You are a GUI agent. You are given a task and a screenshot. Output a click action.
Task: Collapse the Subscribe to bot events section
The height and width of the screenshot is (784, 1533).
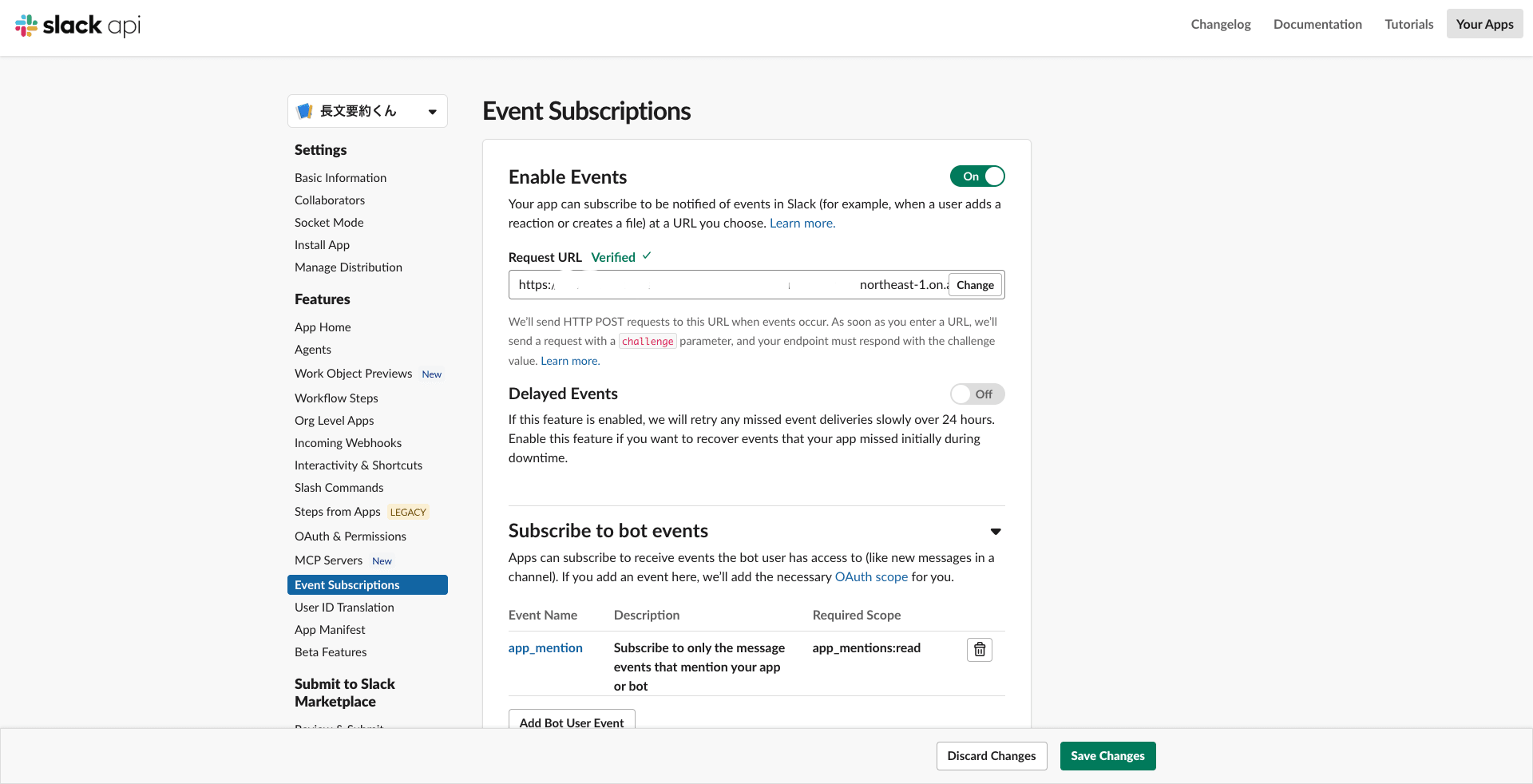click(996, 532)
